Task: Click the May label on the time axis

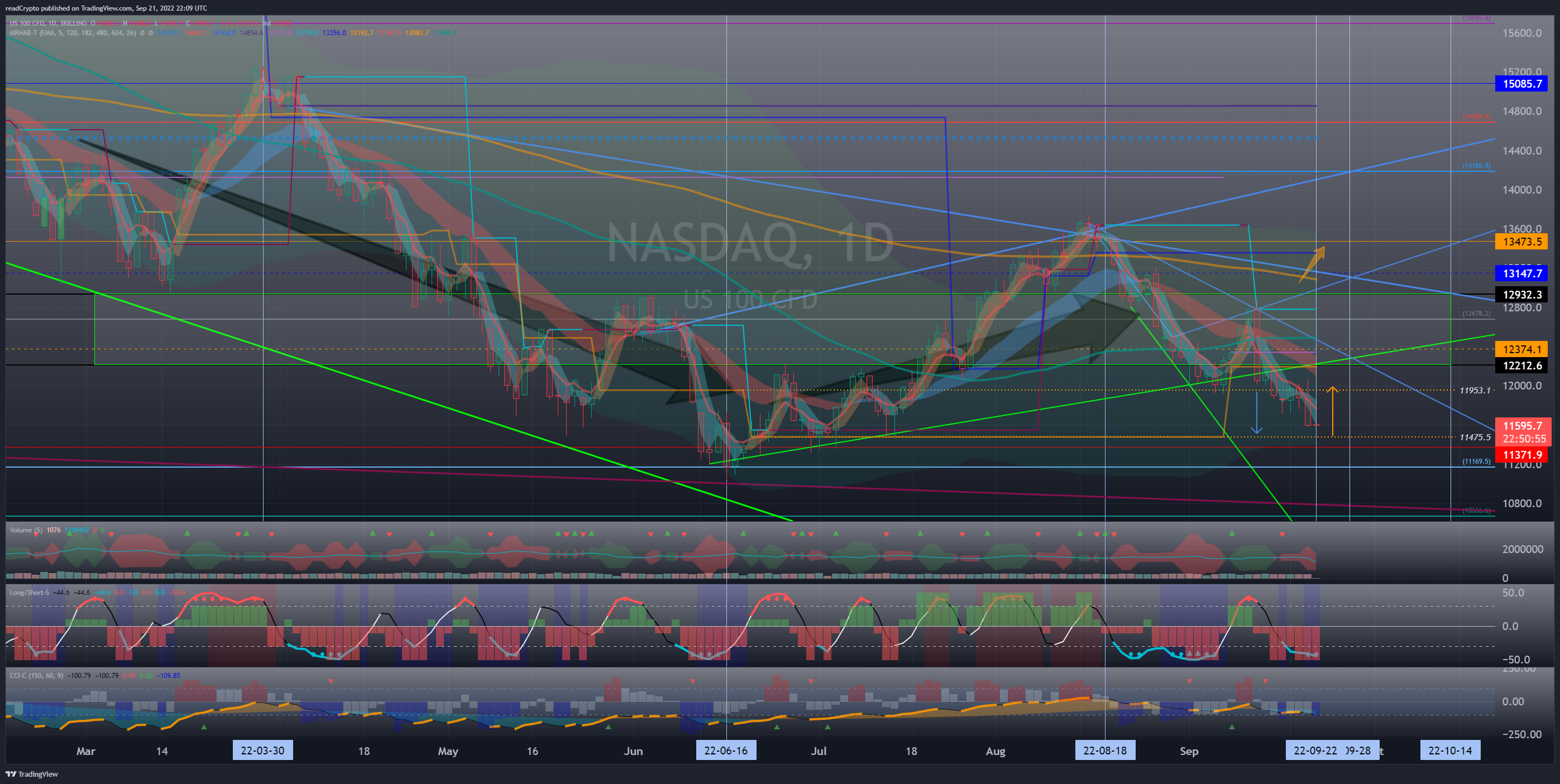Action: 448,751
